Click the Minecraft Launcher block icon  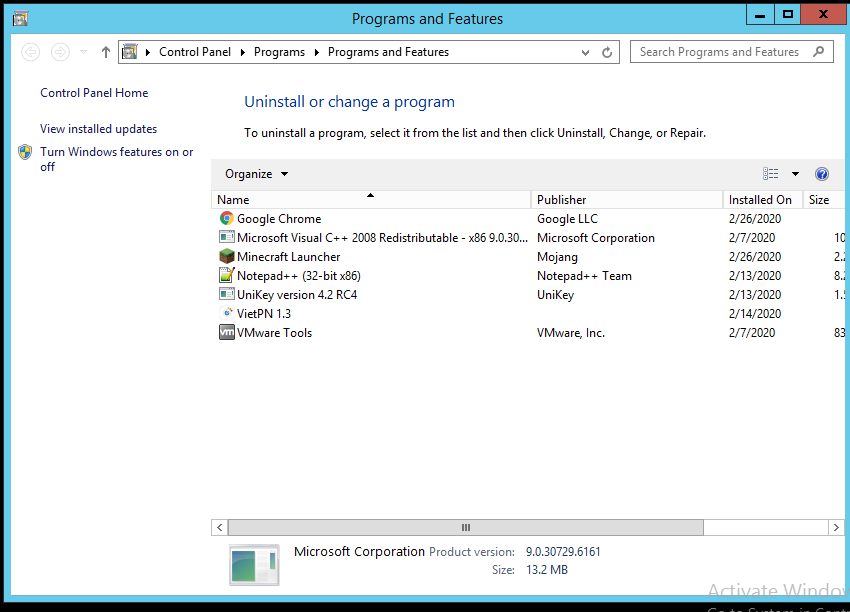pyautogui.click(x=227, y=256)
